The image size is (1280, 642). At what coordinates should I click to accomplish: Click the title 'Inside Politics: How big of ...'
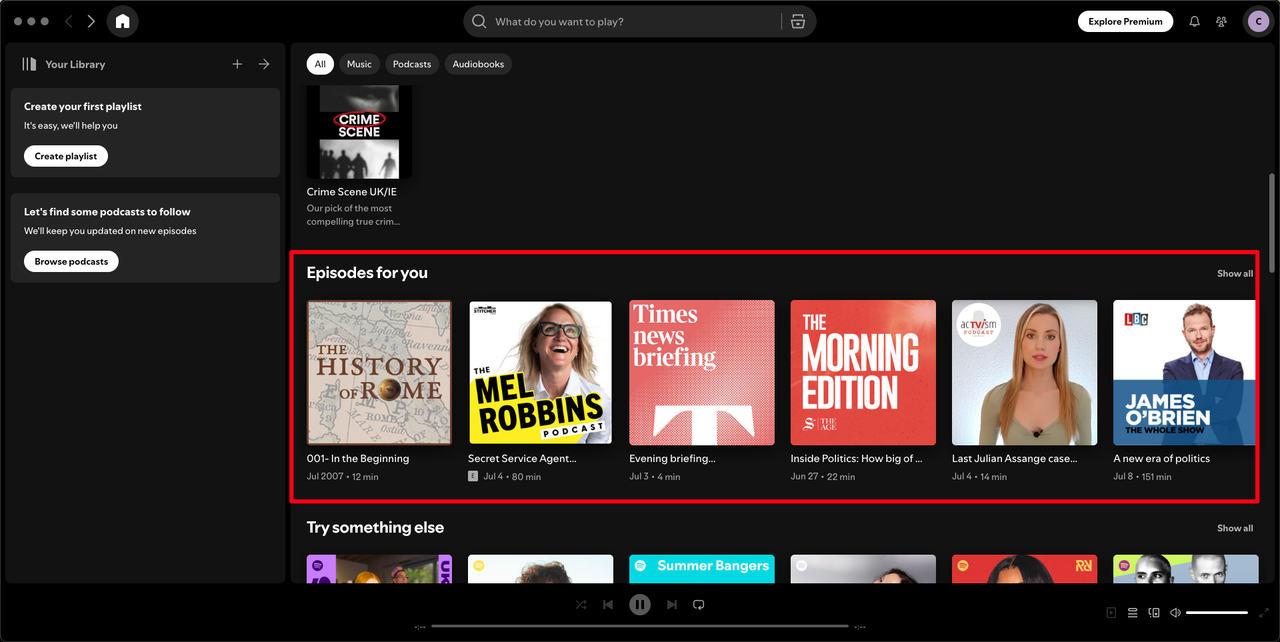pos(856,459)
